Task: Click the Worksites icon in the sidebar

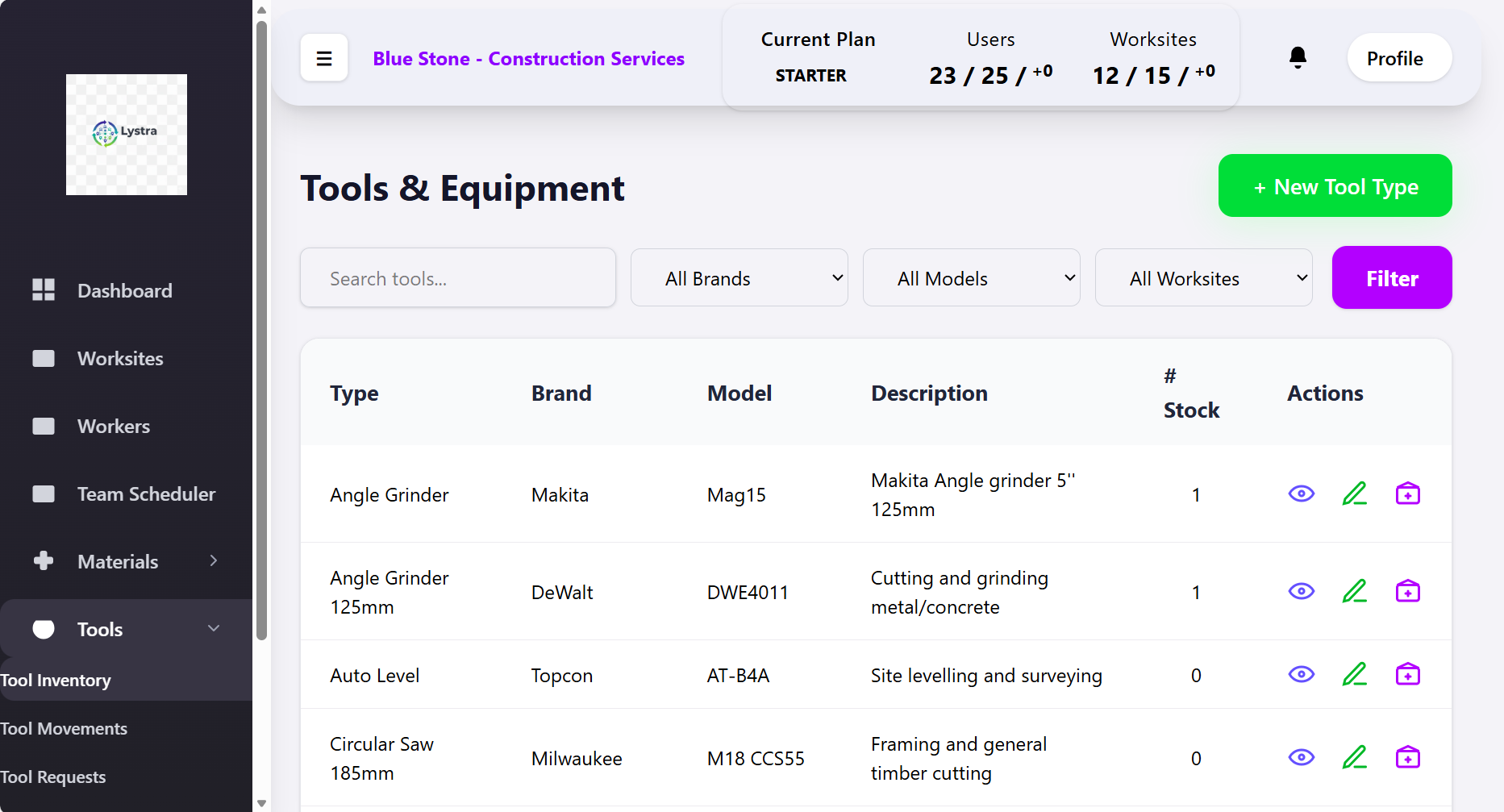Action: coord(44,358)
